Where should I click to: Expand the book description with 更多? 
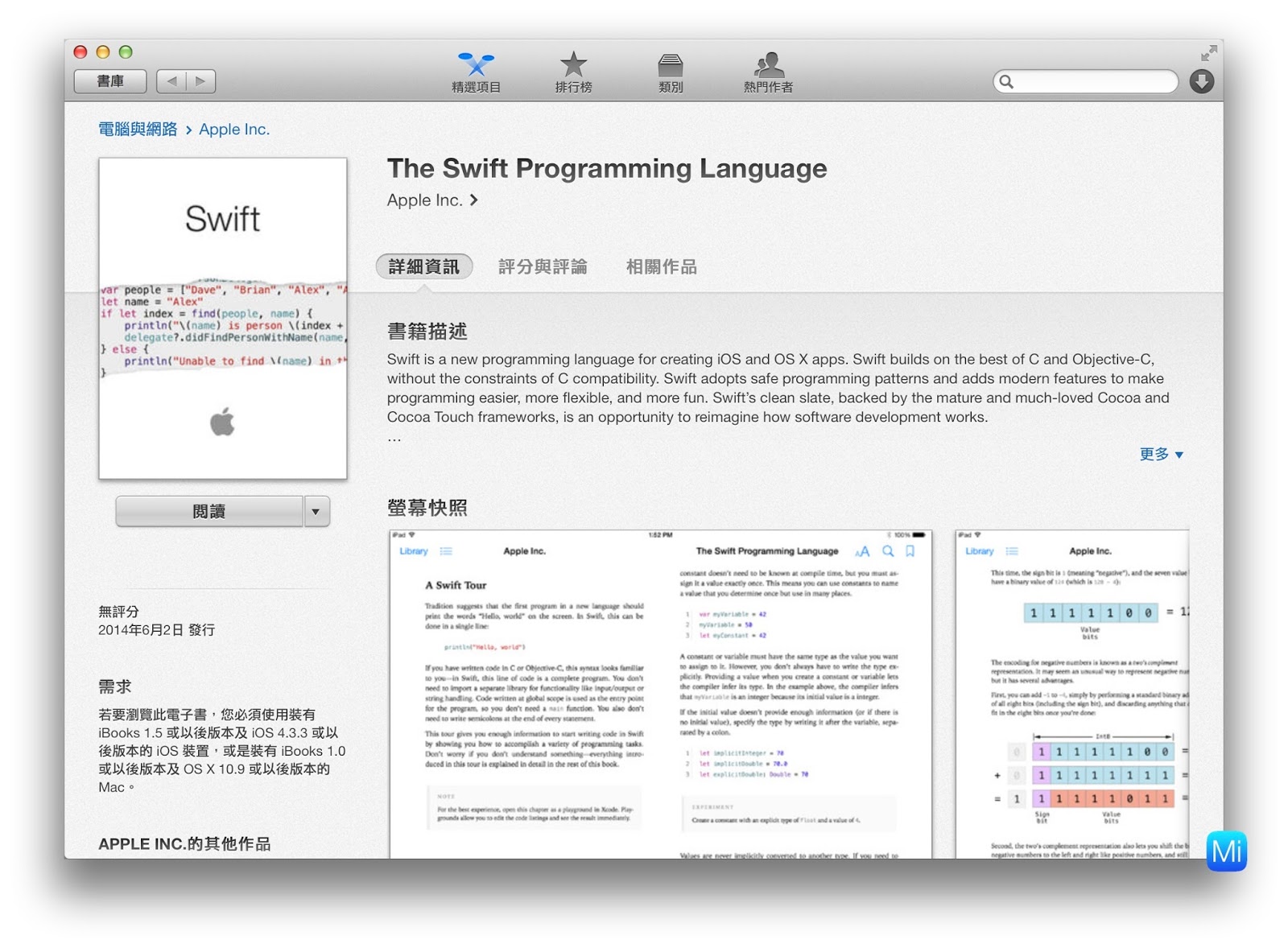coord(1161,455)
